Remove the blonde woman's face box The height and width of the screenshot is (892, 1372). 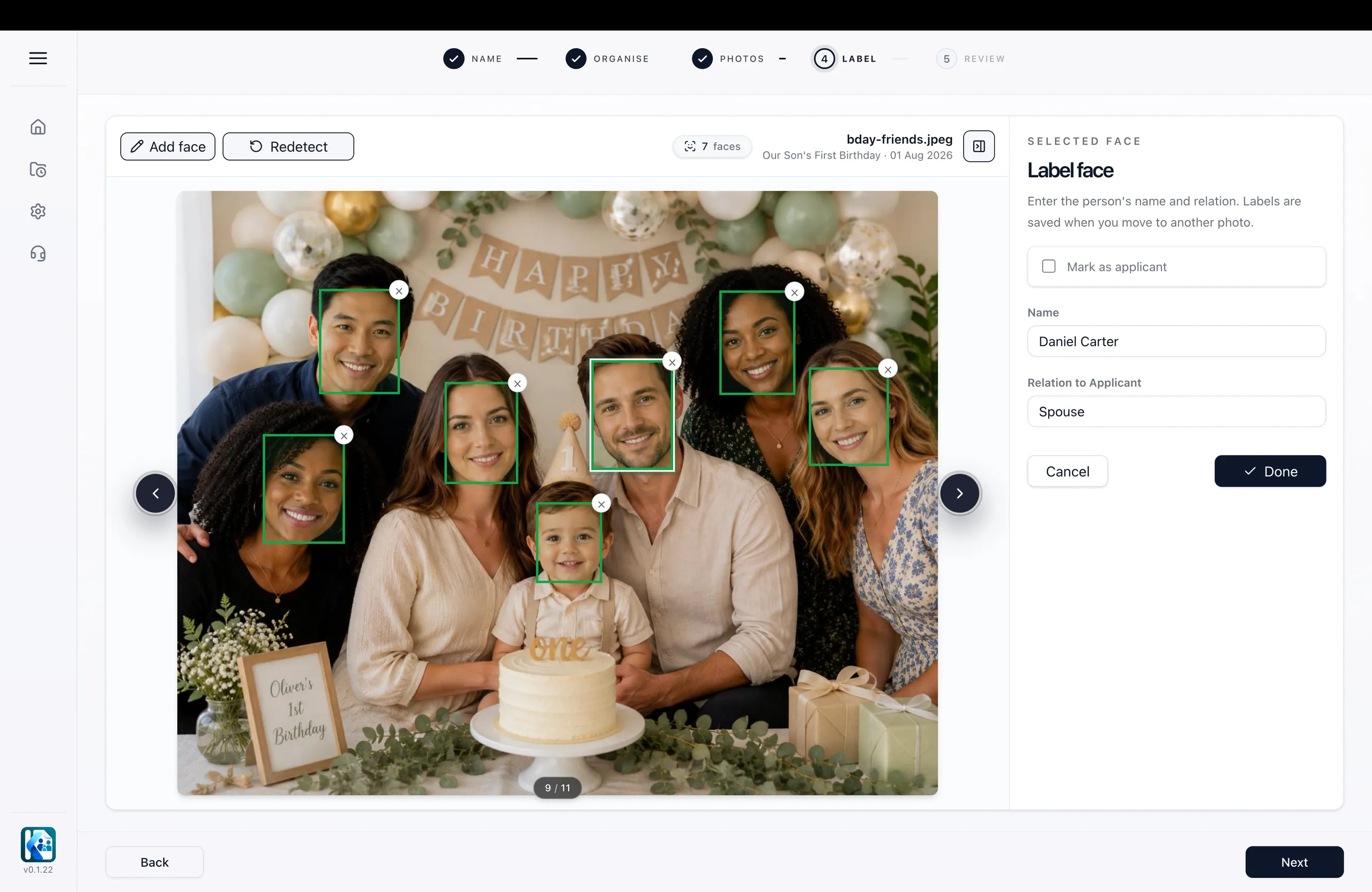click(x=888, y=370)
